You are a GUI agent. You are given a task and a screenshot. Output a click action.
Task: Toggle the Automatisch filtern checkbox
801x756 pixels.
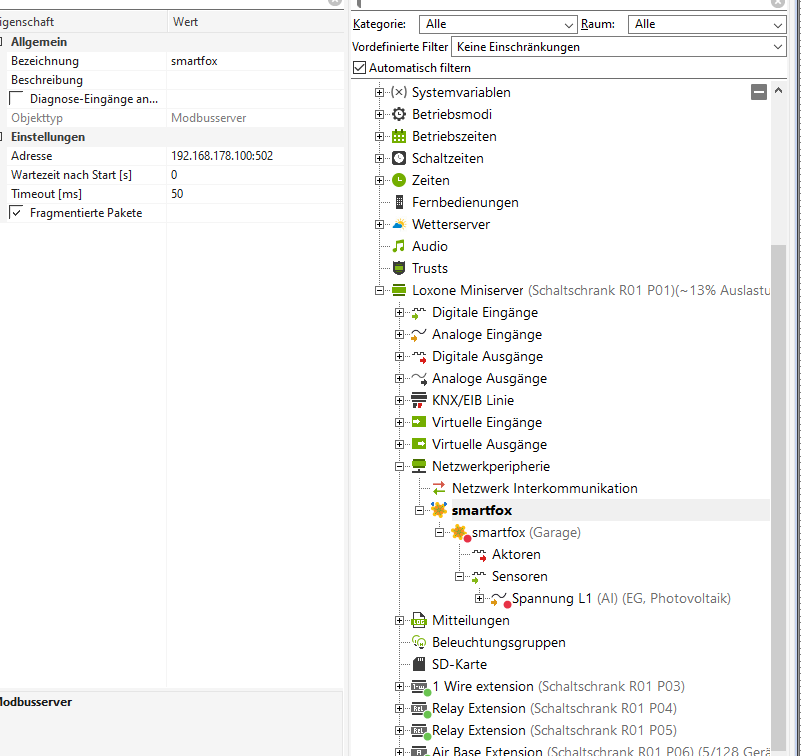coord(360,67)
